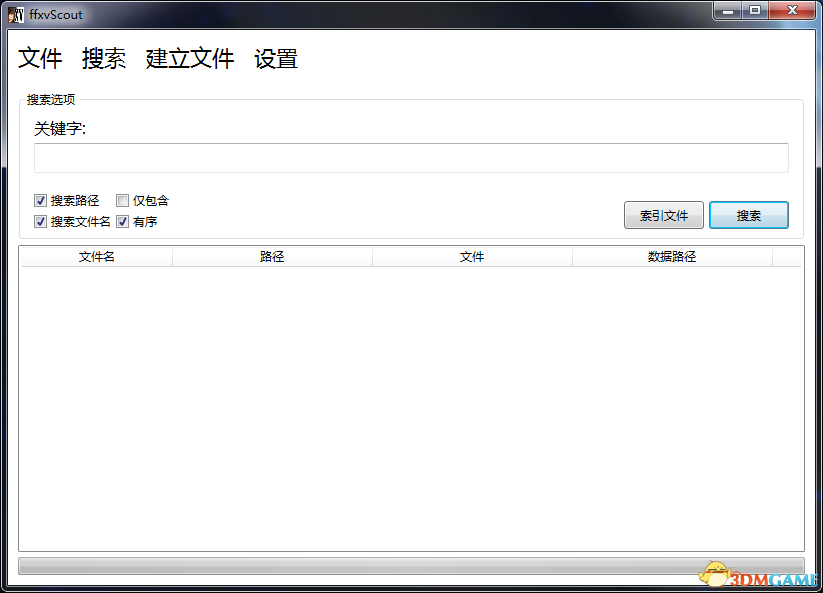Open the 设置 menu
This screenshot has width=823, height=593.
point(276,59)
